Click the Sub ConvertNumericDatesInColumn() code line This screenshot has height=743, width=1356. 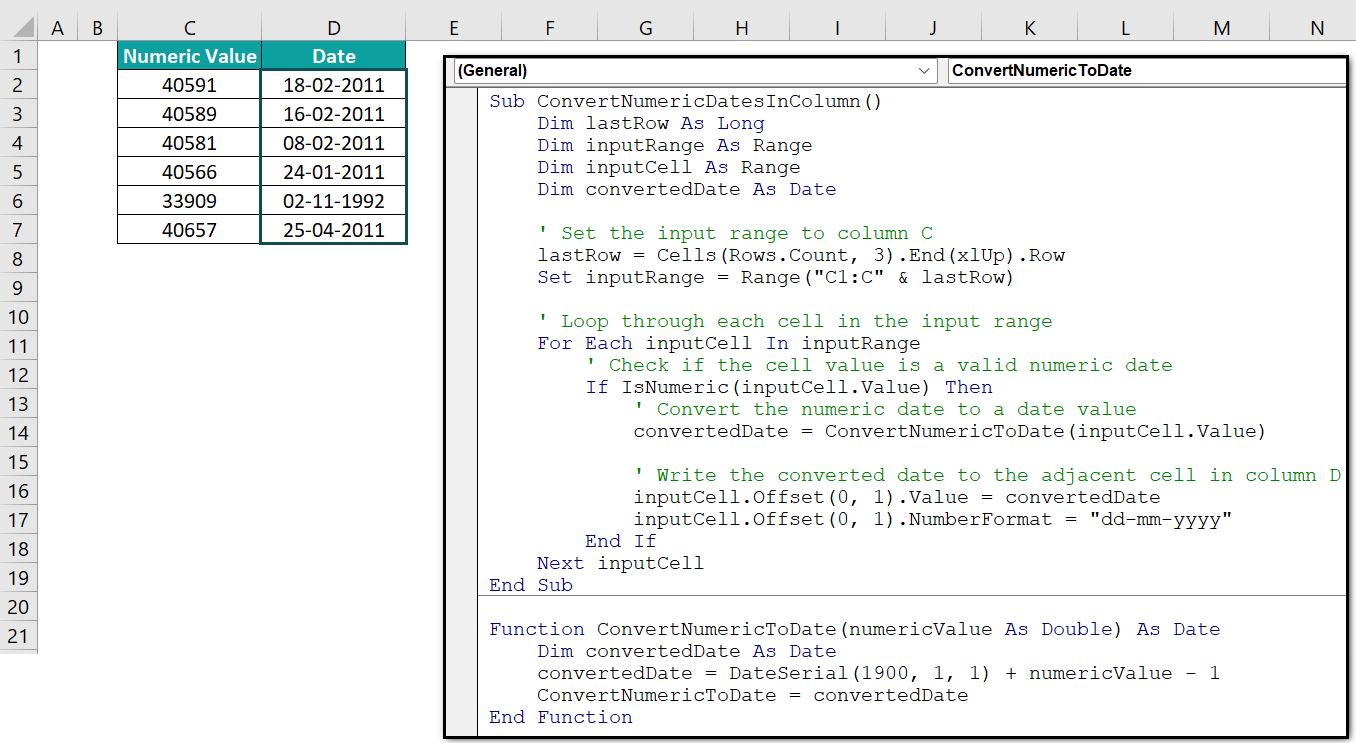pos(686,101)
